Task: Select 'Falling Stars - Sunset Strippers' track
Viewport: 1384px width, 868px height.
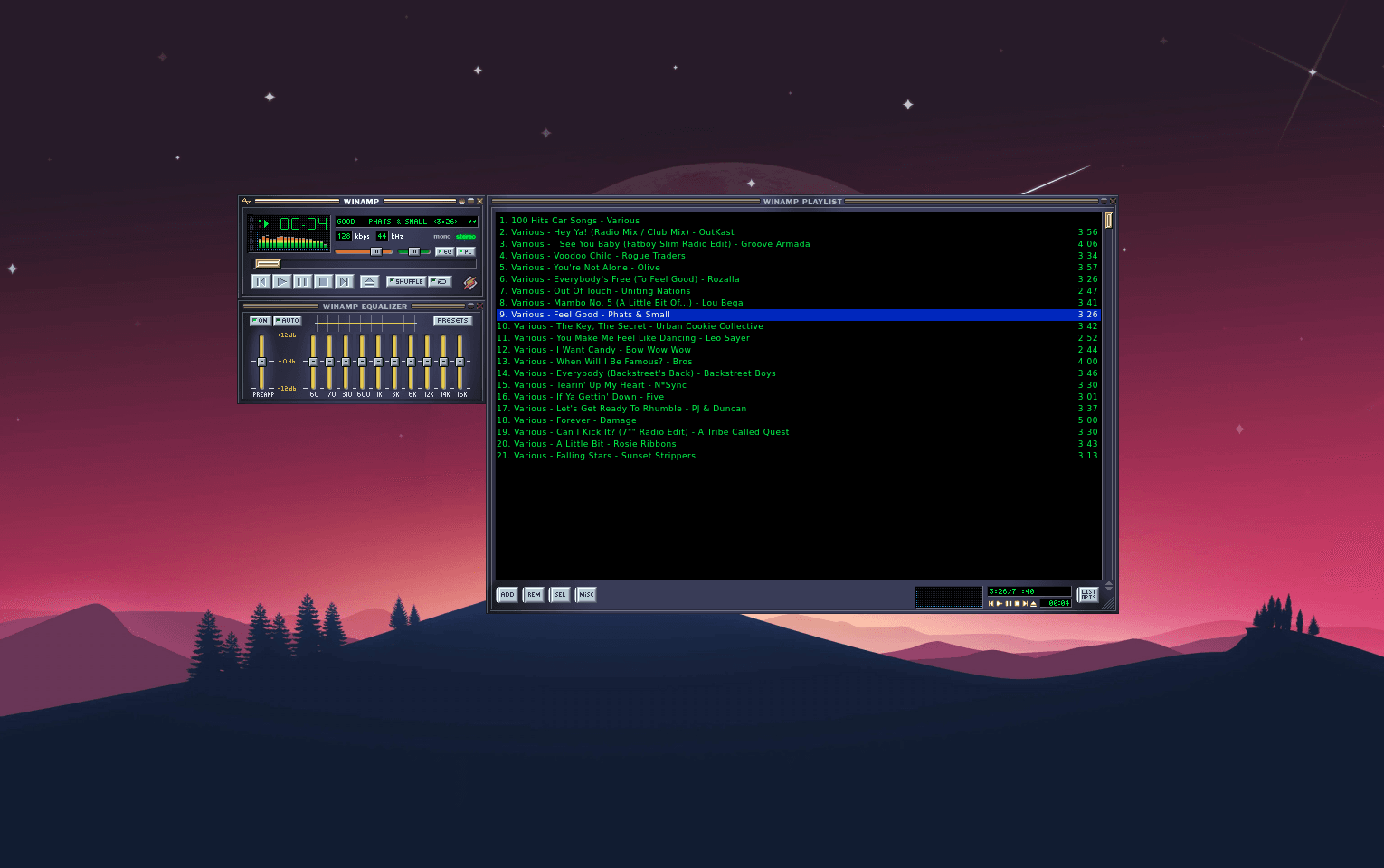Action: click(798, 456)
